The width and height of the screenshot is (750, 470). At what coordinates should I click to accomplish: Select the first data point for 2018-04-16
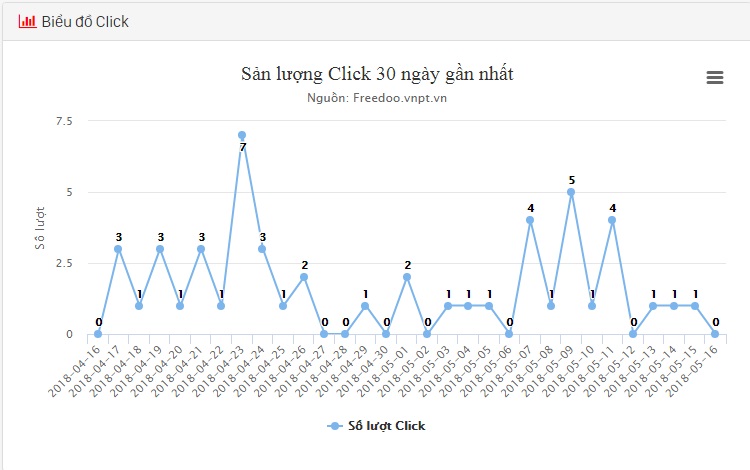click(x=98, y=334)
